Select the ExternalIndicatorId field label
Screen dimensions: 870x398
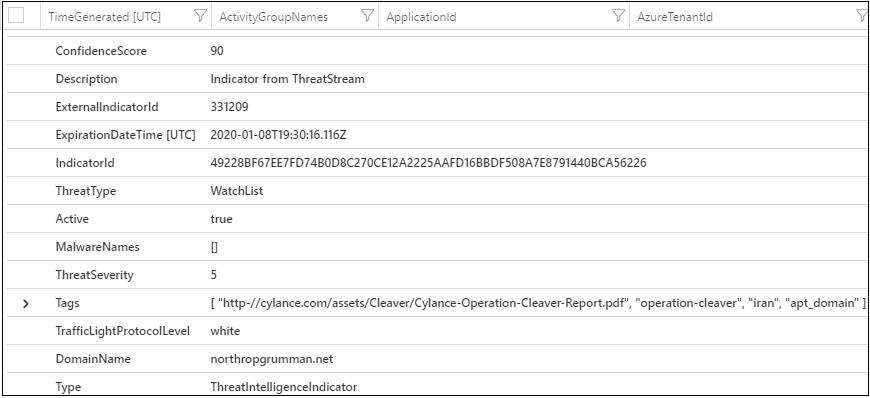point(107,107)
